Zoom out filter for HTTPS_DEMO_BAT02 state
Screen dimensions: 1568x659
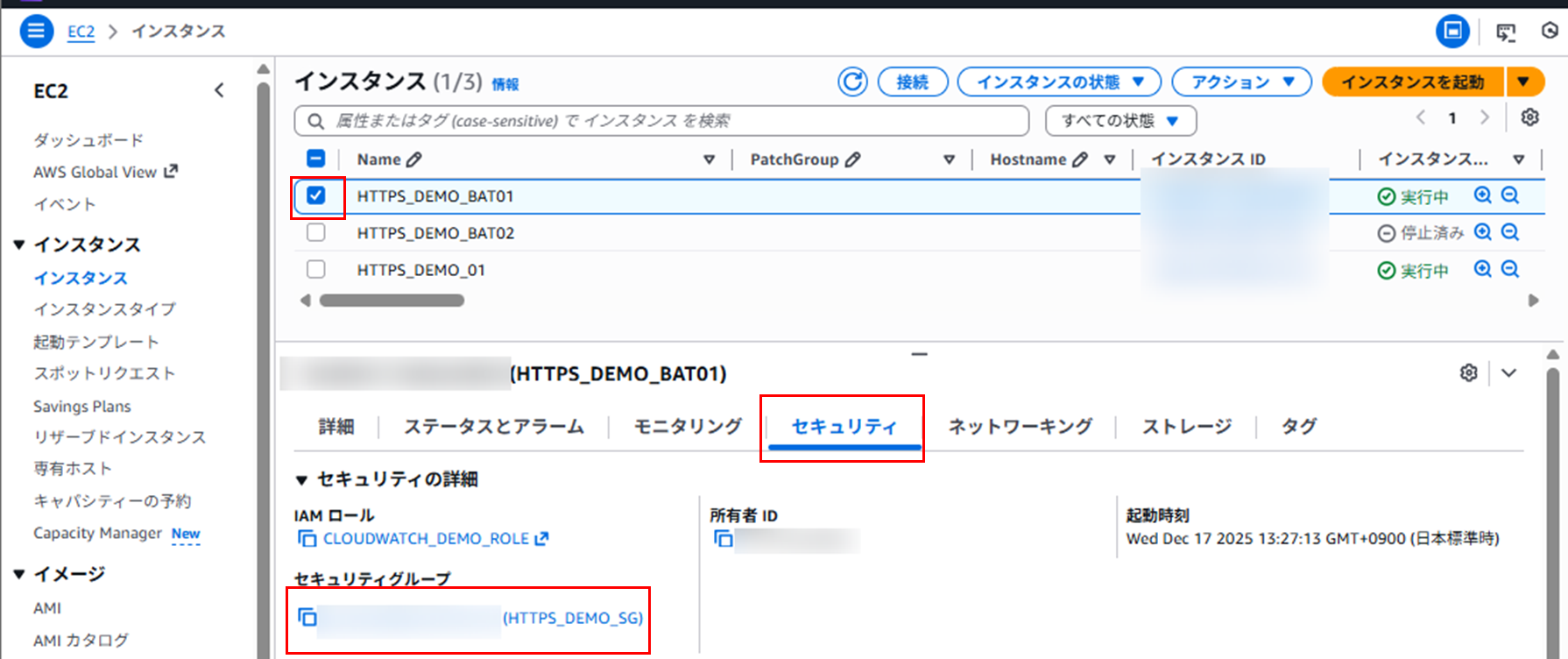(x=1510, y=232)
